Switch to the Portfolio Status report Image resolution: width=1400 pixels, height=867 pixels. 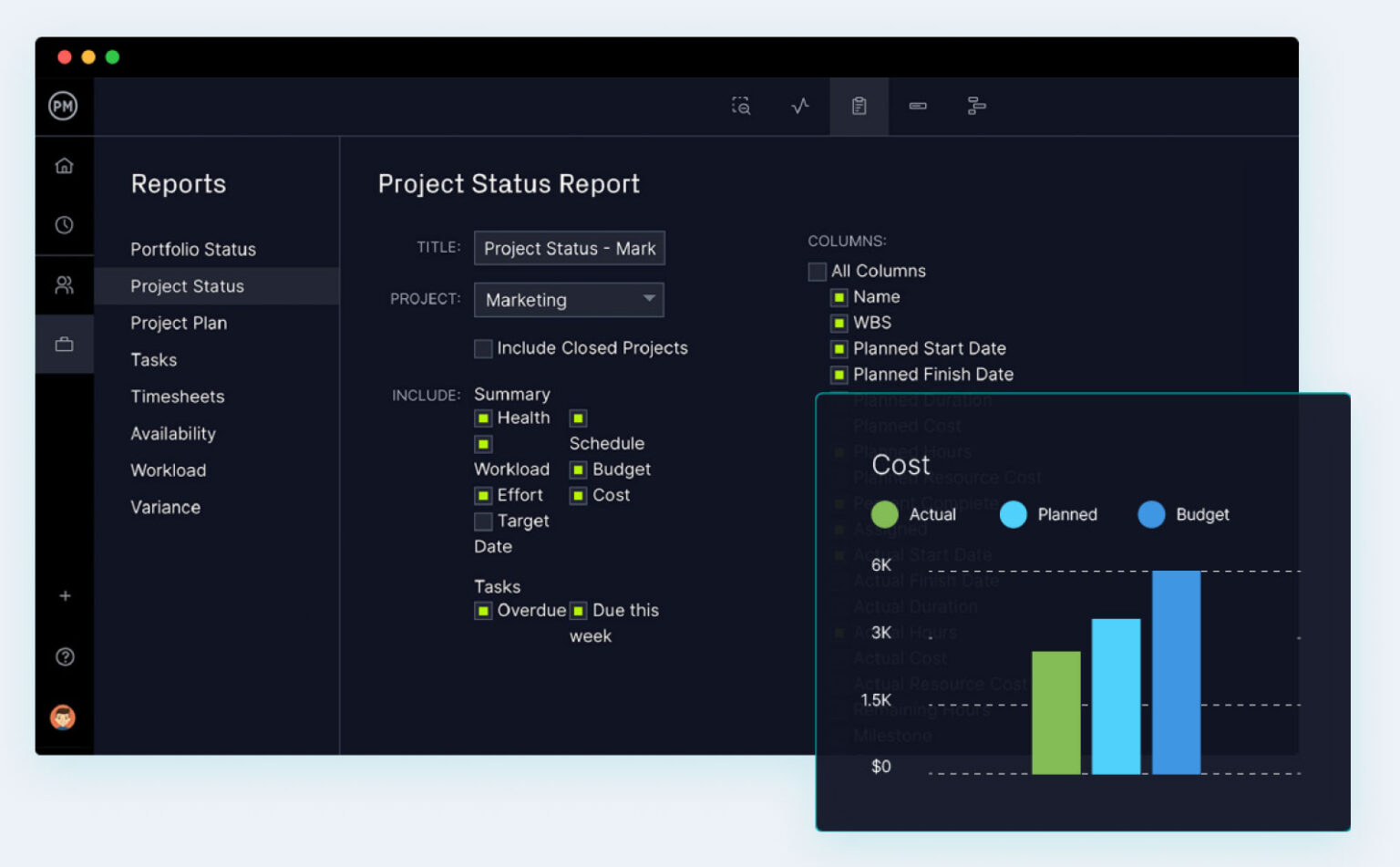coord(193,249)
